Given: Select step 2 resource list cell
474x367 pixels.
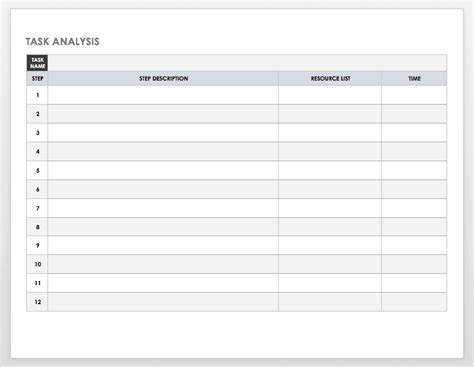Looking at the screenshot, I should 330,114.
